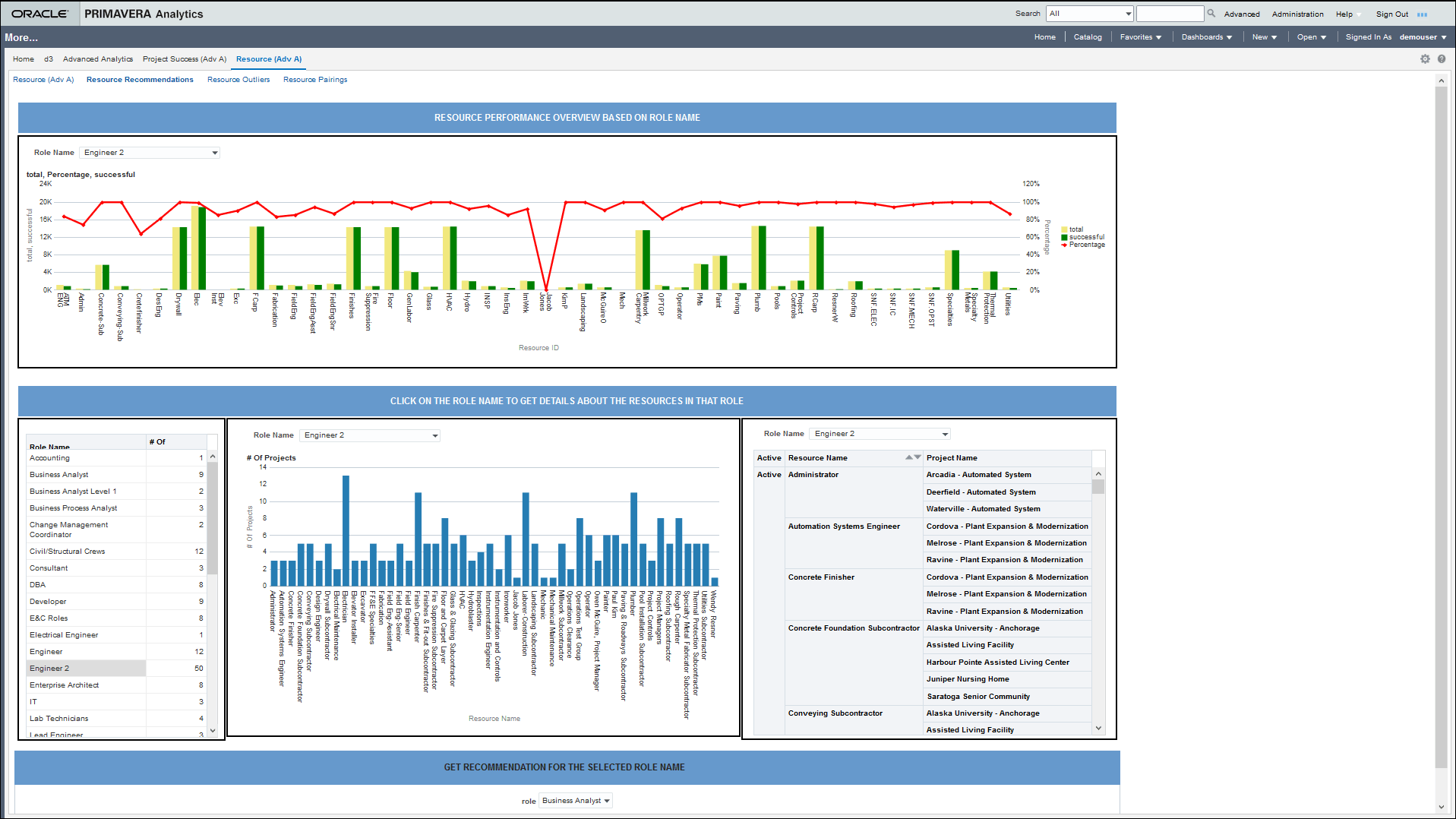
Task: Open the role dropdown showing Business Analyst
Action: tap(576, 801)
